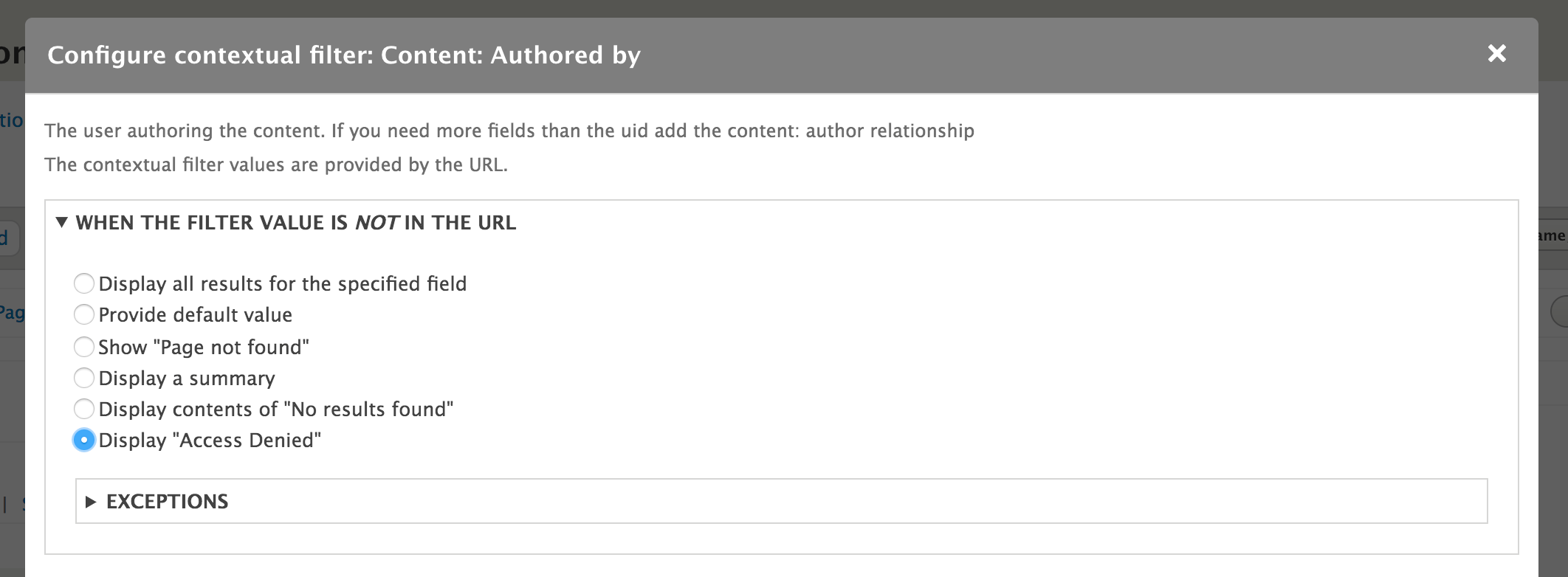
Task: Click the "Display a summary" label text
Action: pos(187,379)
